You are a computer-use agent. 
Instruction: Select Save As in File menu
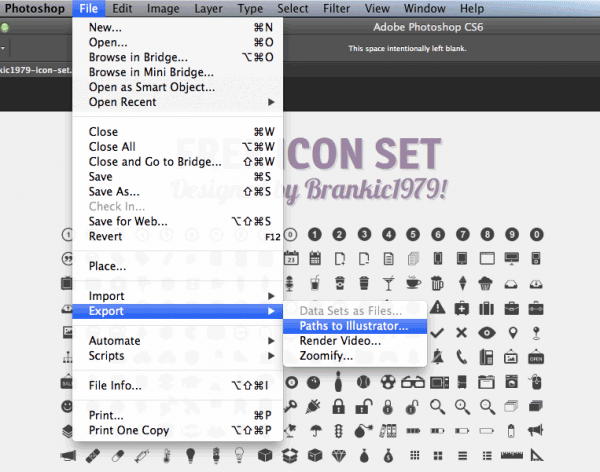(177, 191)
